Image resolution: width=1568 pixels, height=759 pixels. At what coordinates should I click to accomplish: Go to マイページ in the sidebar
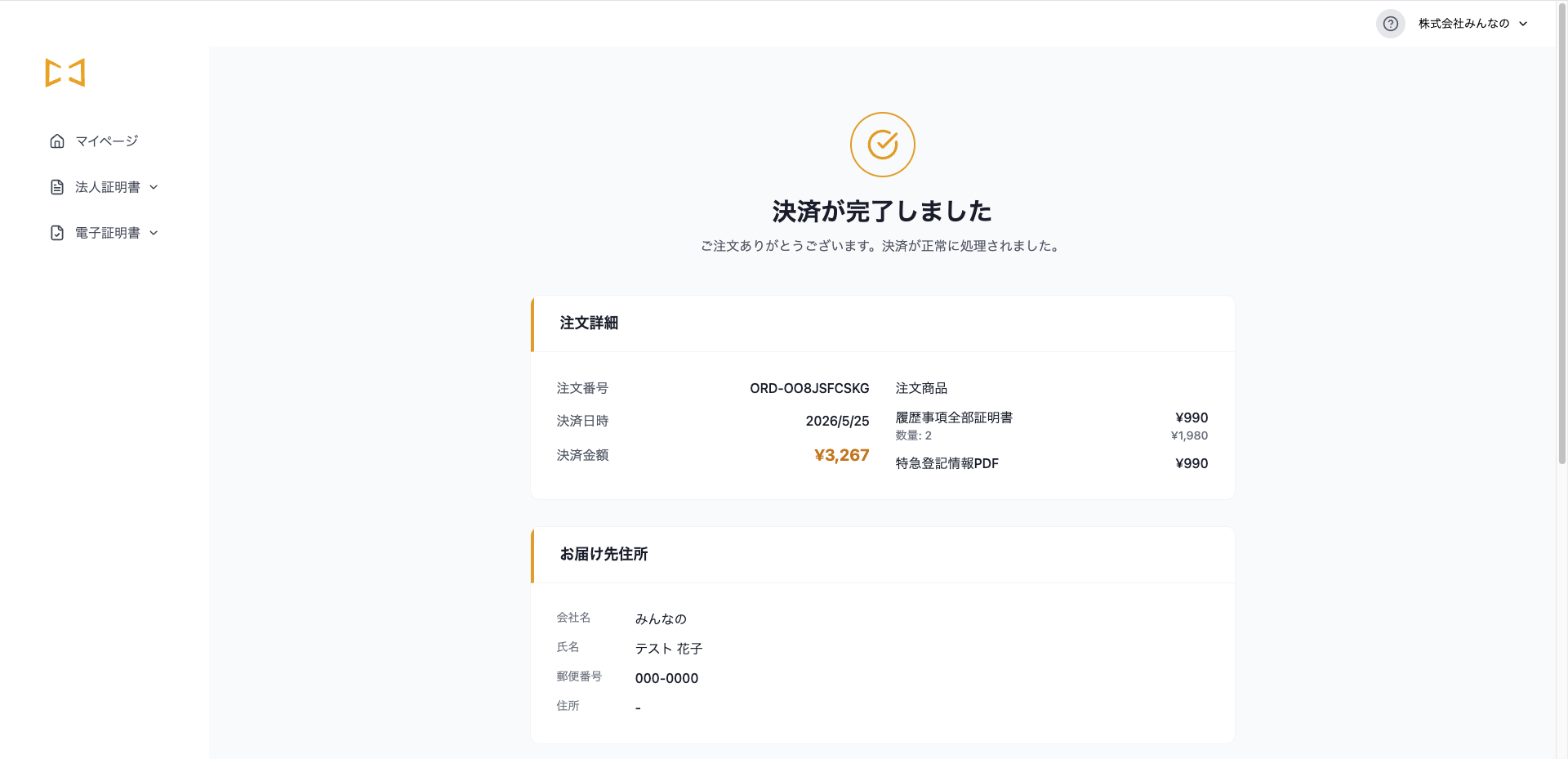(x=106, y=141)
